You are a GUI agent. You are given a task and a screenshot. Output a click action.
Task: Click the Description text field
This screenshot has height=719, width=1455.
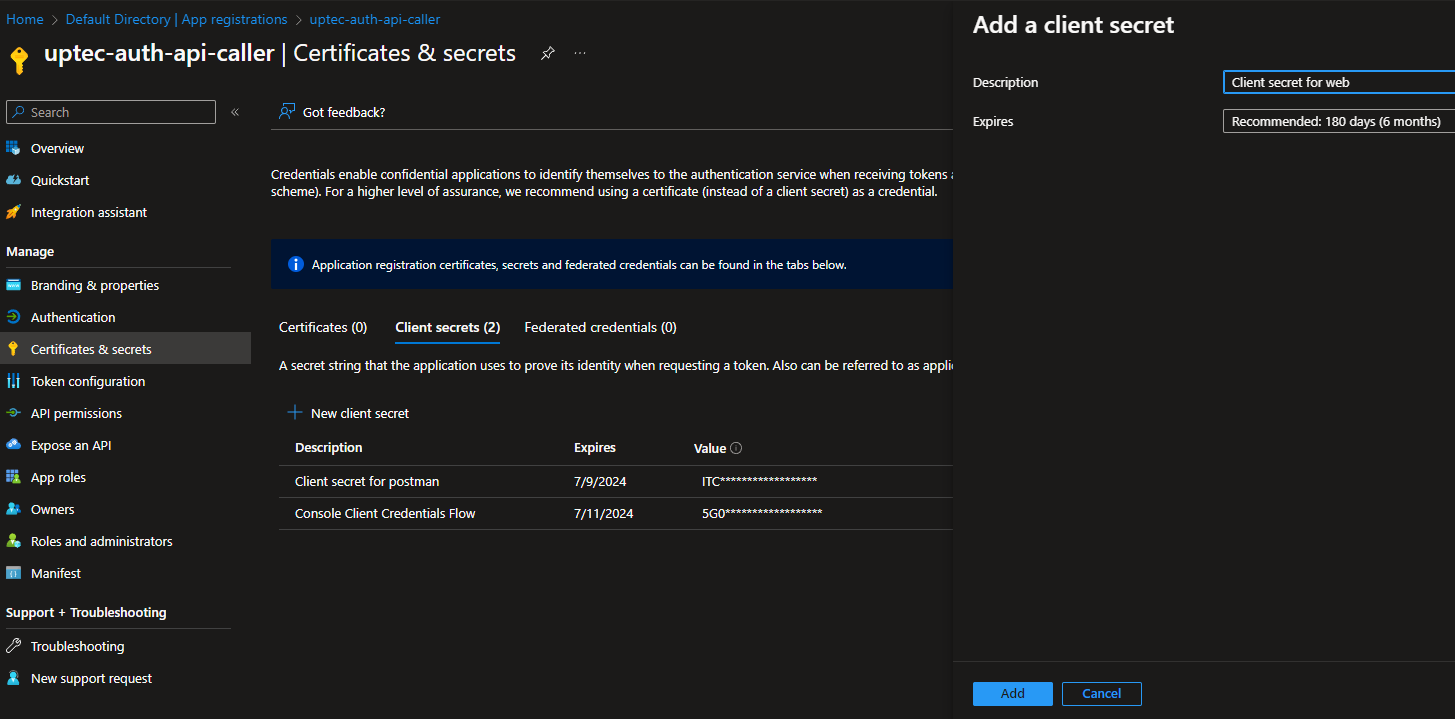click(1338, 82)
